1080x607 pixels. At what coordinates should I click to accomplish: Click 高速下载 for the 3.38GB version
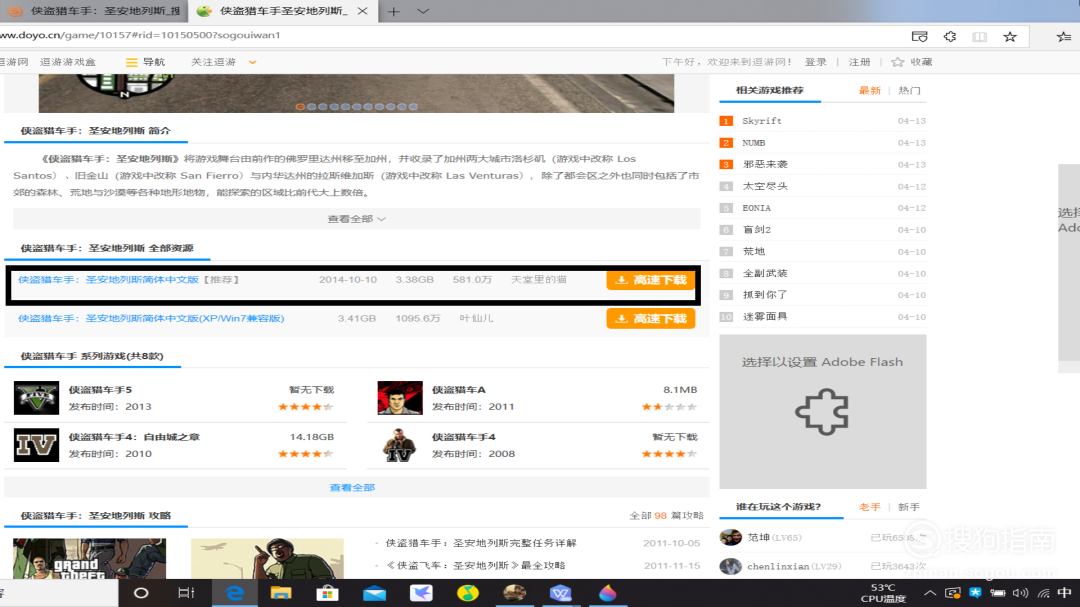click(651, 280)
